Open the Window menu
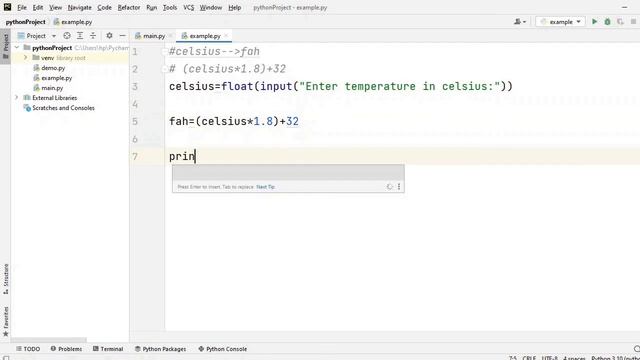Viewport: 640px width, 360px height. (211, 7)
